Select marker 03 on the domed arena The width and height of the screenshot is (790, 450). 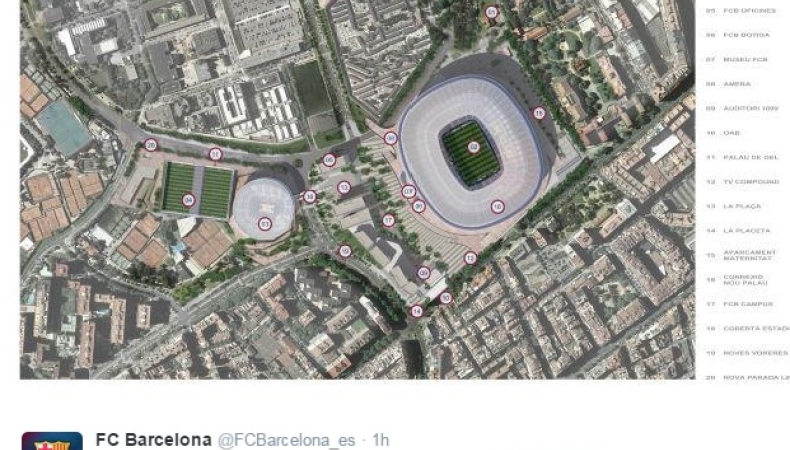click(265, 223)
